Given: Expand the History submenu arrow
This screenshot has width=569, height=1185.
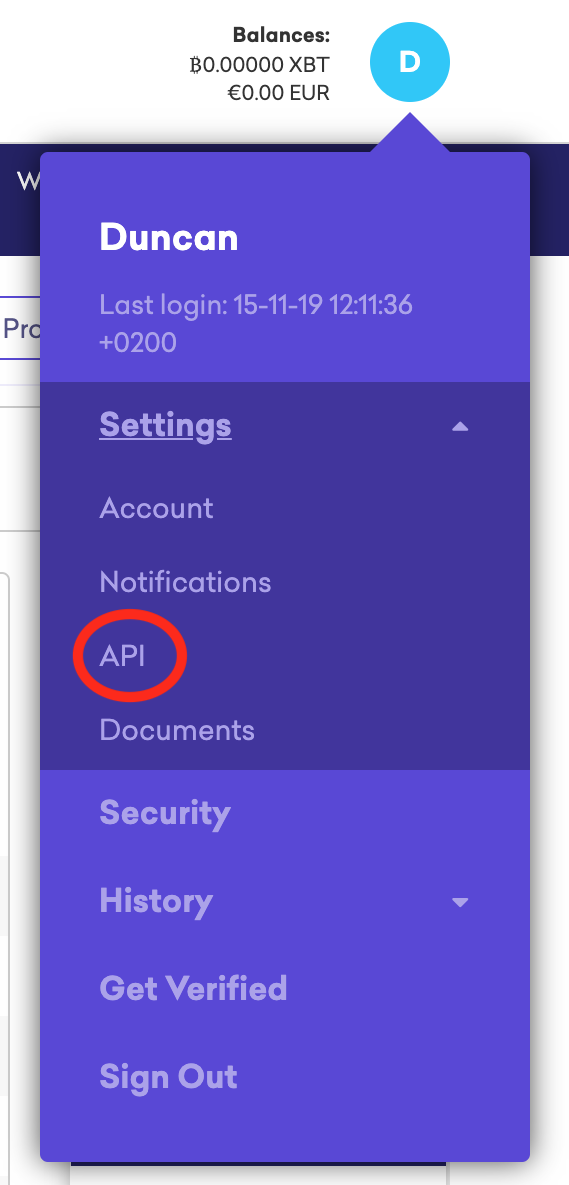Looking at the screenshot, I should click(459, 902).
